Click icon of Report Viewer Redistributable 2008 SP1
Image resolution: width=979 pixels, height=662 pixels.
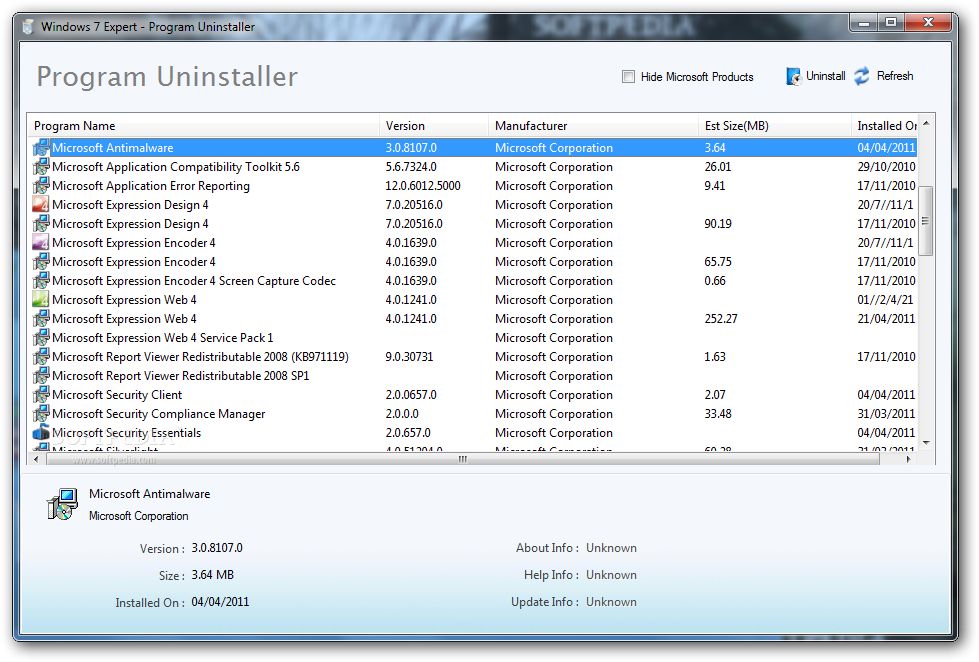pos(41,376)
